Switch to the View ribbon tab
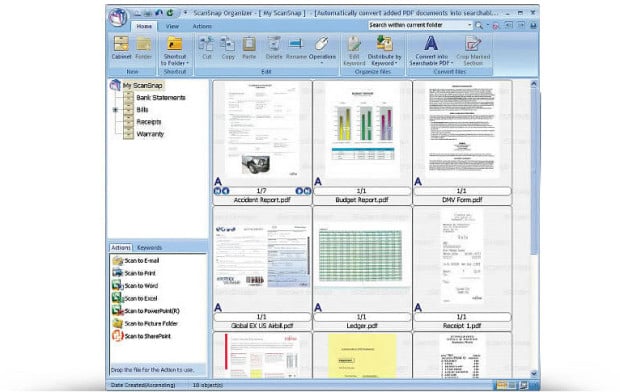Screen dimensions: 620x392 [172, 26]
